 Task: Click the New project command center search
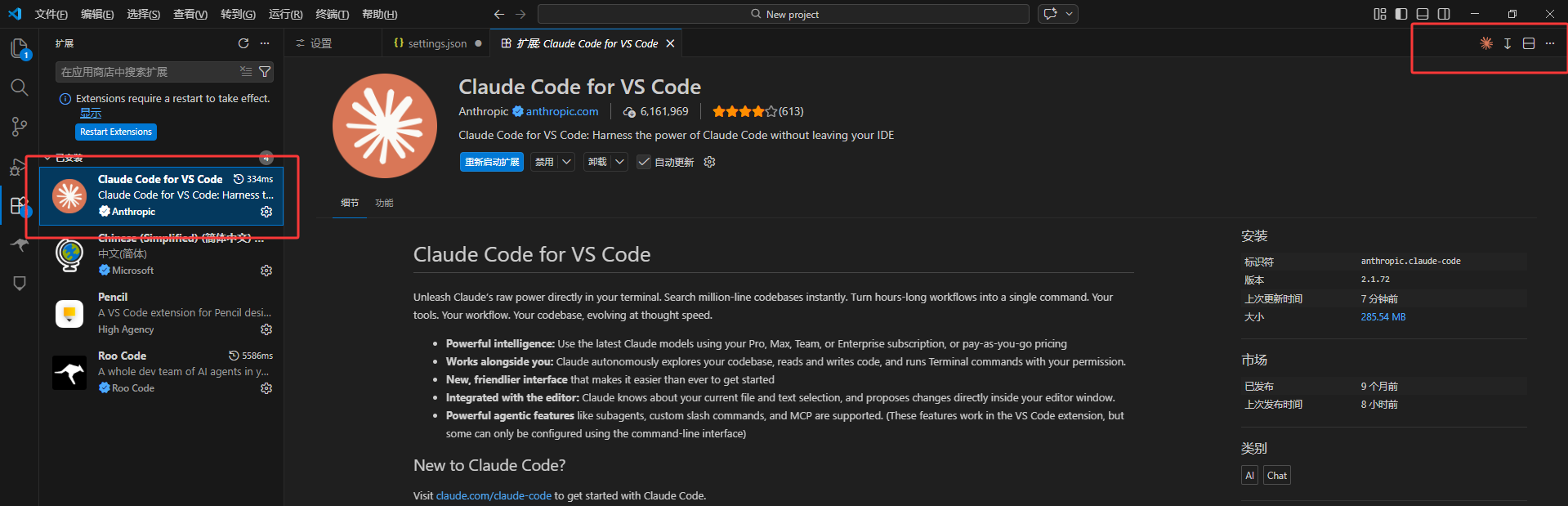tap(784, 14)
